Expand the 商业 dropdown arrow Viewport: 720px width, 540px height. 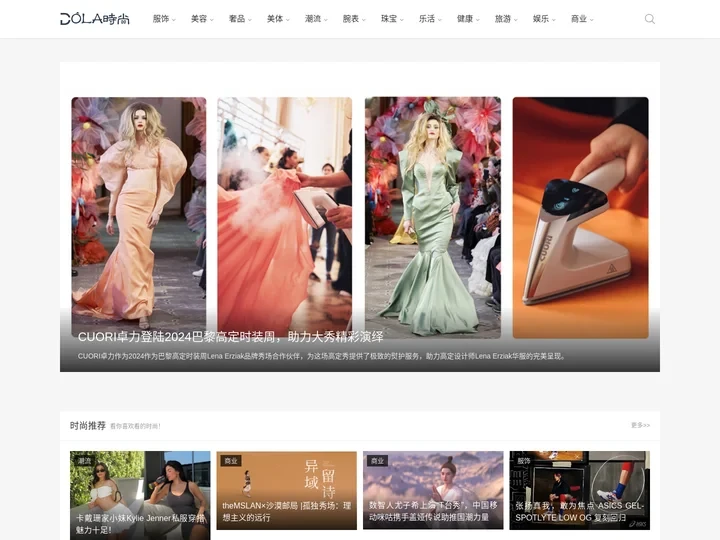(x=592, y=20)
